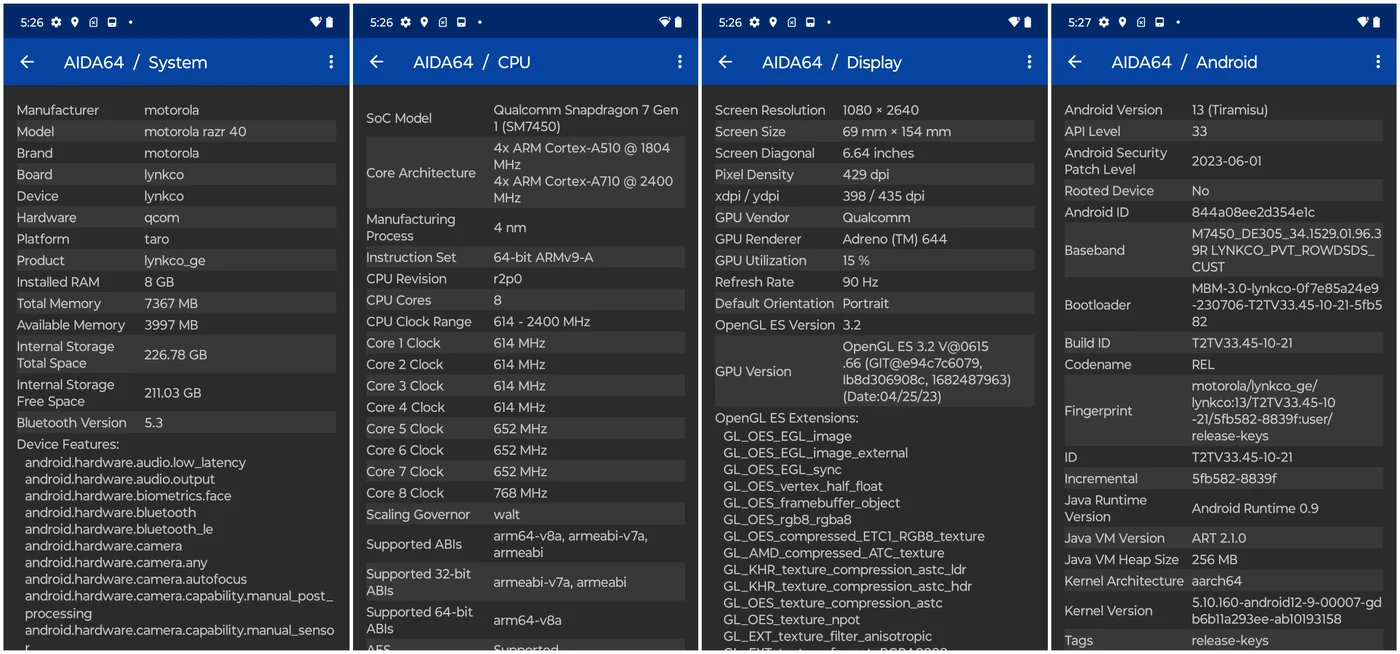Select the Core 1 Clock row
1400x654 pixels.
524,343
